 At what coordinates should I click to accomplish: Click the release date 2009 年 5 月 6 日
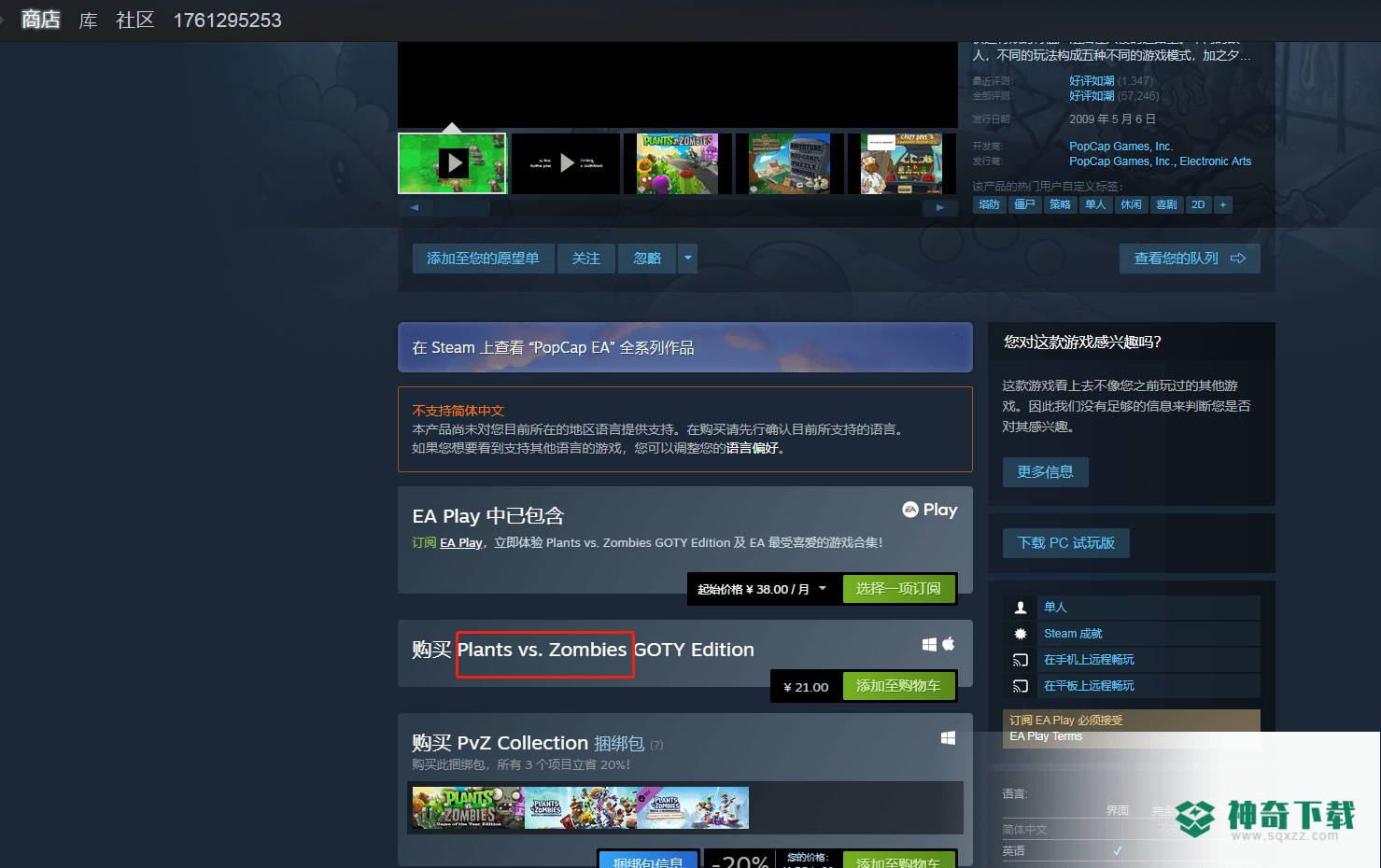click(1113, 119)
